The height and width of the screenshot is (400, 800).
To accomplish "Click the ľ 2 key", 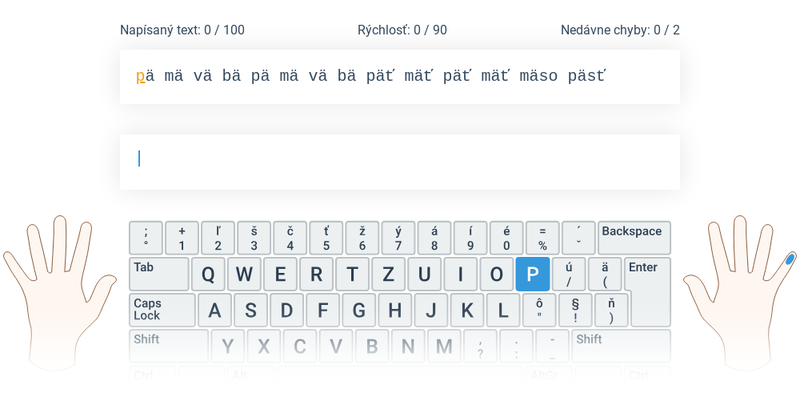I will tap(218, 238).
